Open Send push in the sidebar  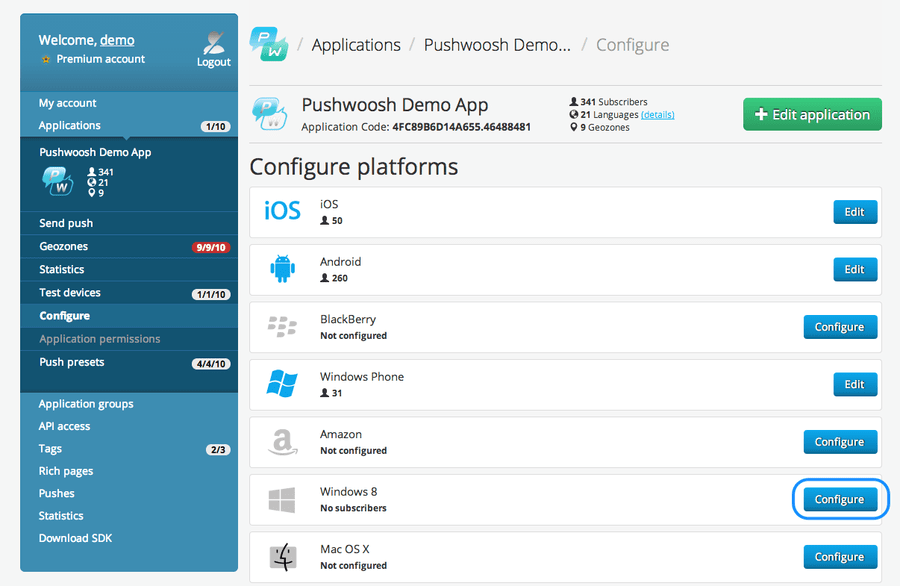point(66,223)
